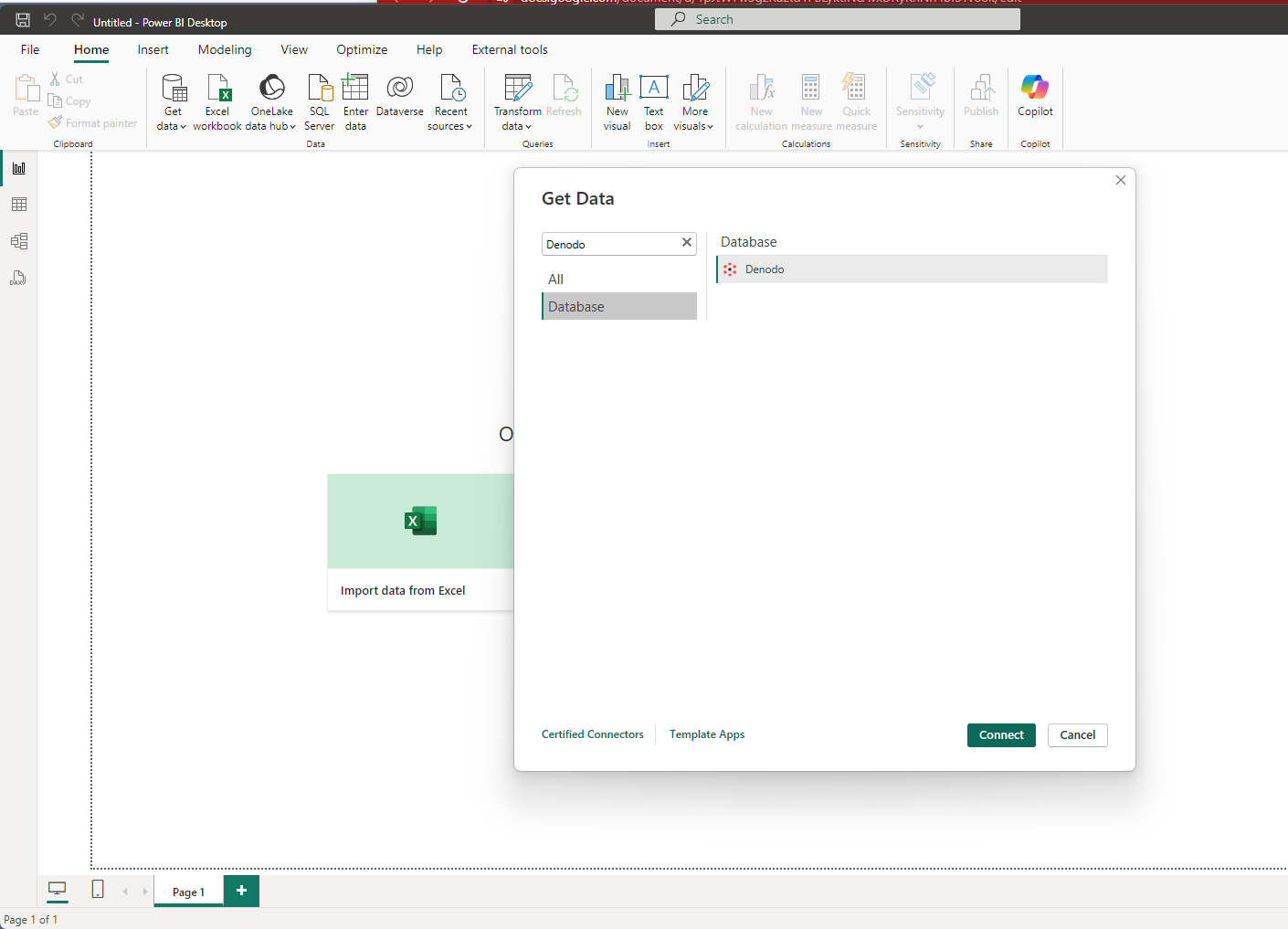Viewport: 1288px width, 929px height.
Task: Click the Paste icon
Action: click(x=26, y=95)
